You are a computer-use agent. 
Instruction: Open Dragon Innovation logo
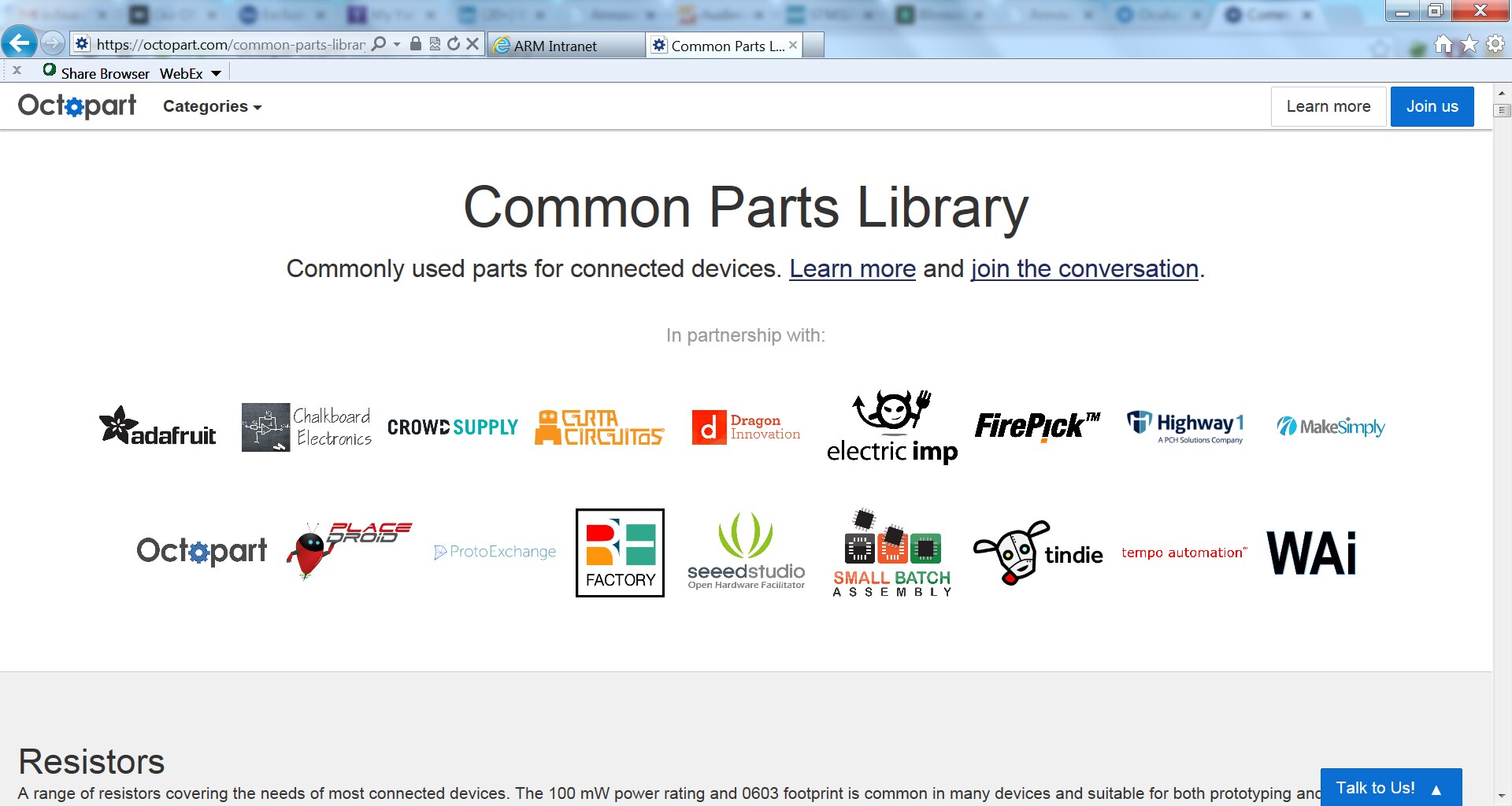[x=746, y=427]
